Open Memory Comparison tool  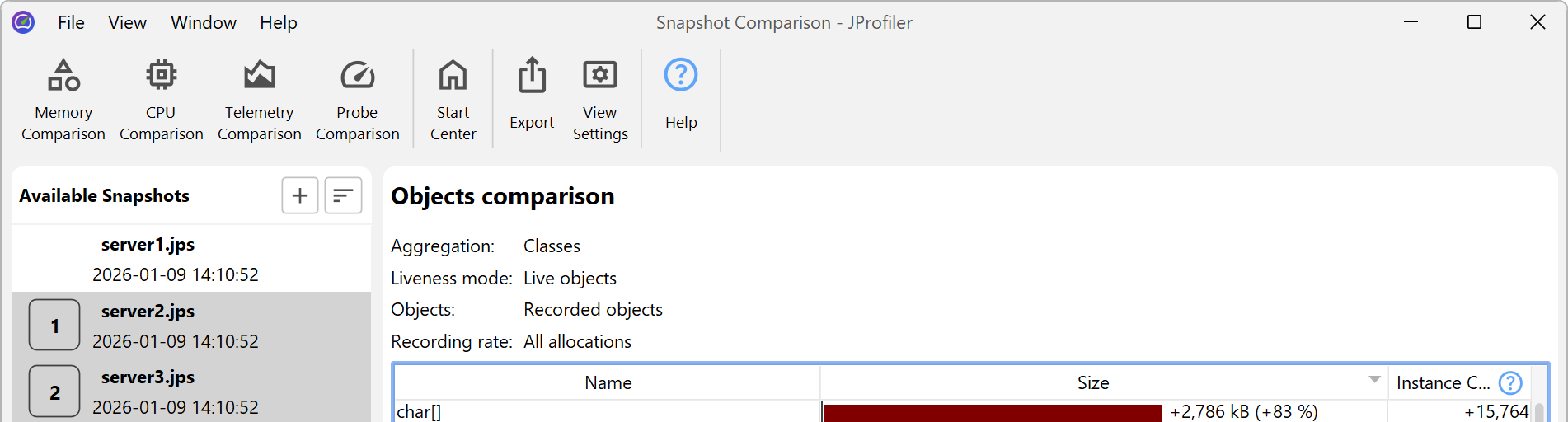coord(63,99)
